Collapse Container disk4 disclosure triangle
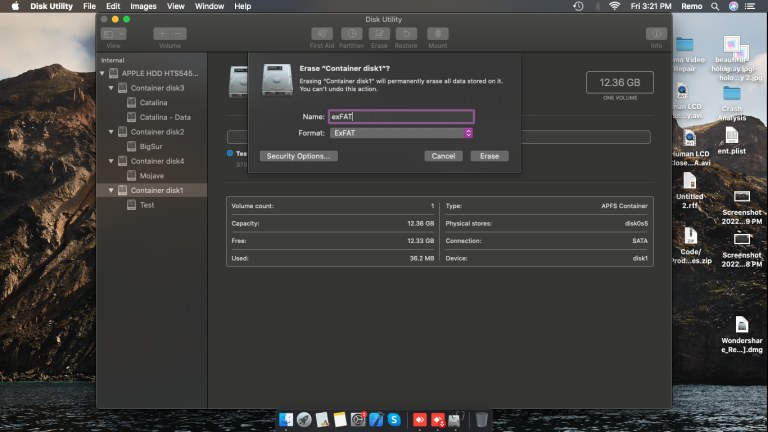The height and width of the screenshot is (432, 768). pyautogui.click(x=111, y=161)
